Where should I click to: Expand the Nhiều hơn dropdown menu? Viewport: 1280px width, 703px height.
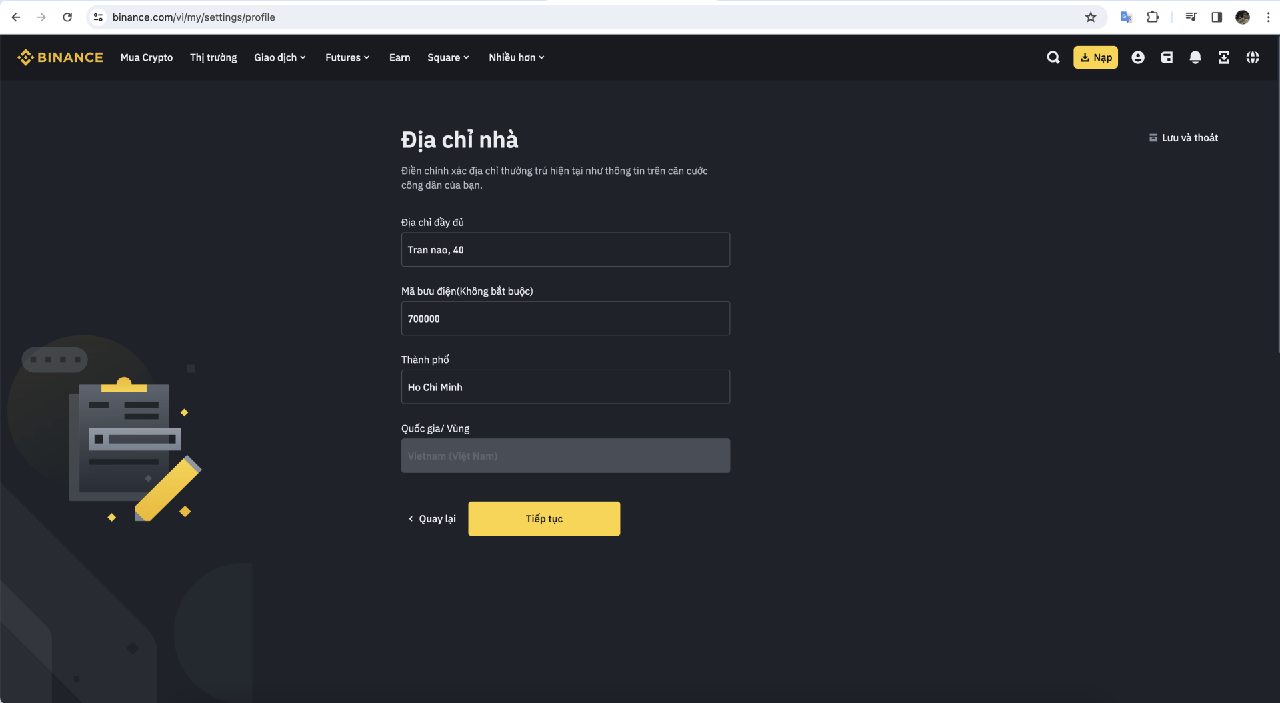(x=516, y=58)
